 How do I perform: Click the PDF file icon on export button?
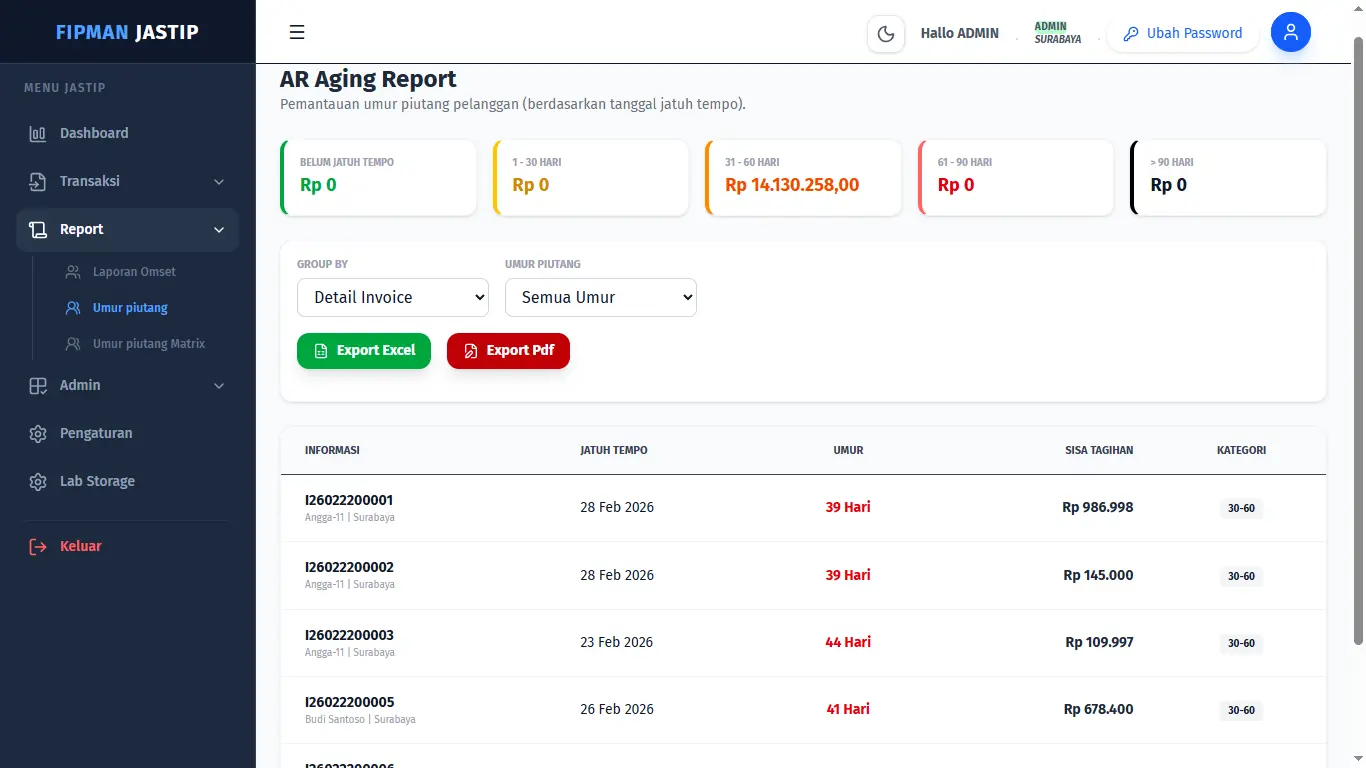[471, 351]
